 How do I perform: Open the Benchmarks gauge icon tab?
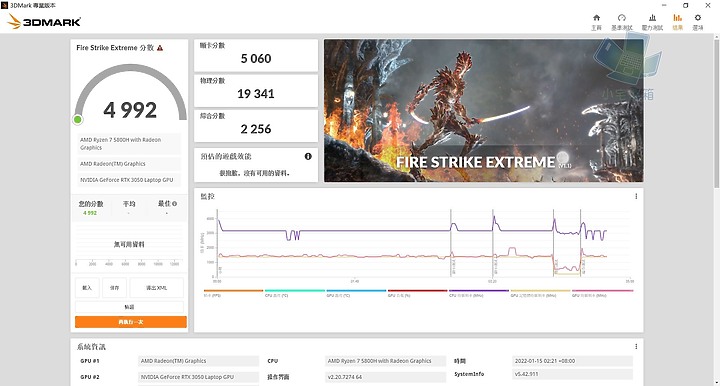(x=622, y=21)
